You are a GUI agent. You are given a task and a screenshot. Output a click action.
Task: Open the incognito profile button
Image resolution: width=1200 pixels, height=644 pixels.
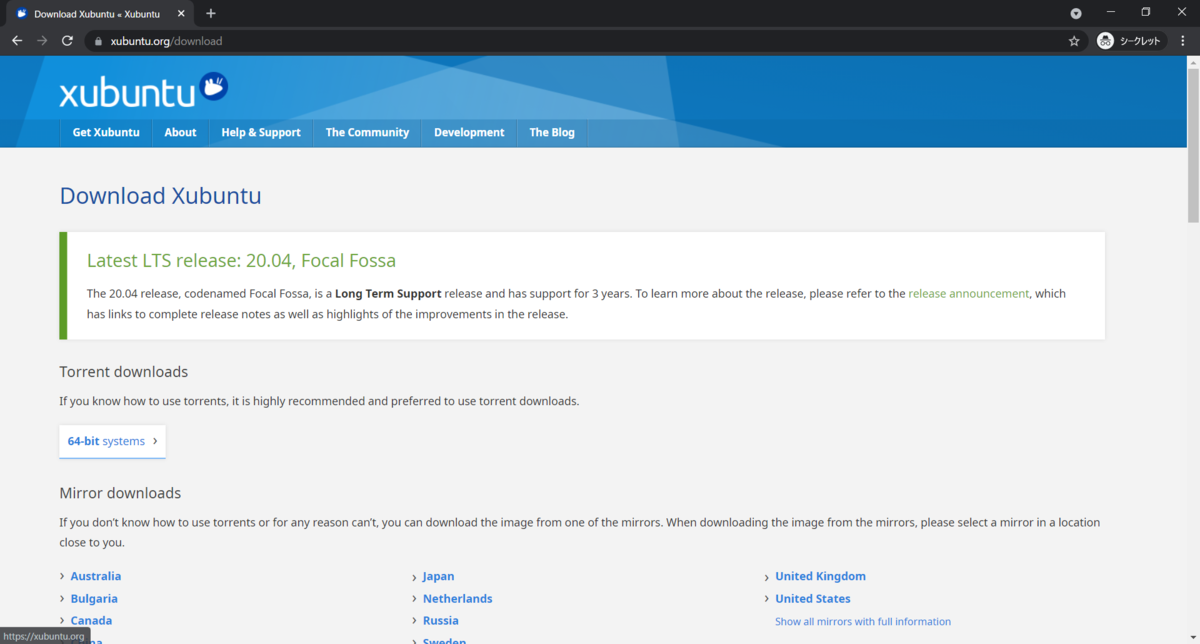(1130, 41)
